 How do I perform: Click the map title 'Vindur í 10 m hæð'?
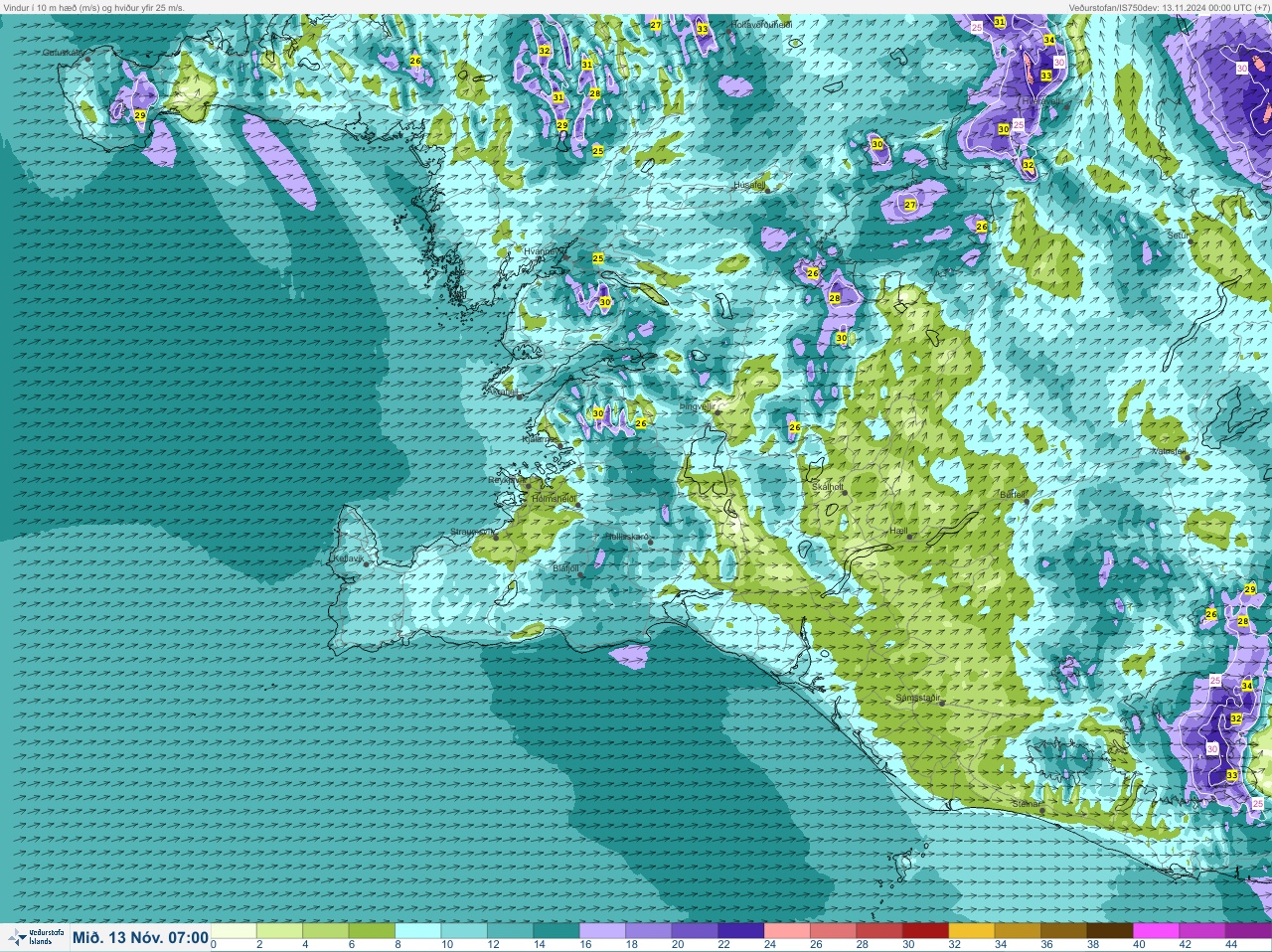(x=41, y=7)
